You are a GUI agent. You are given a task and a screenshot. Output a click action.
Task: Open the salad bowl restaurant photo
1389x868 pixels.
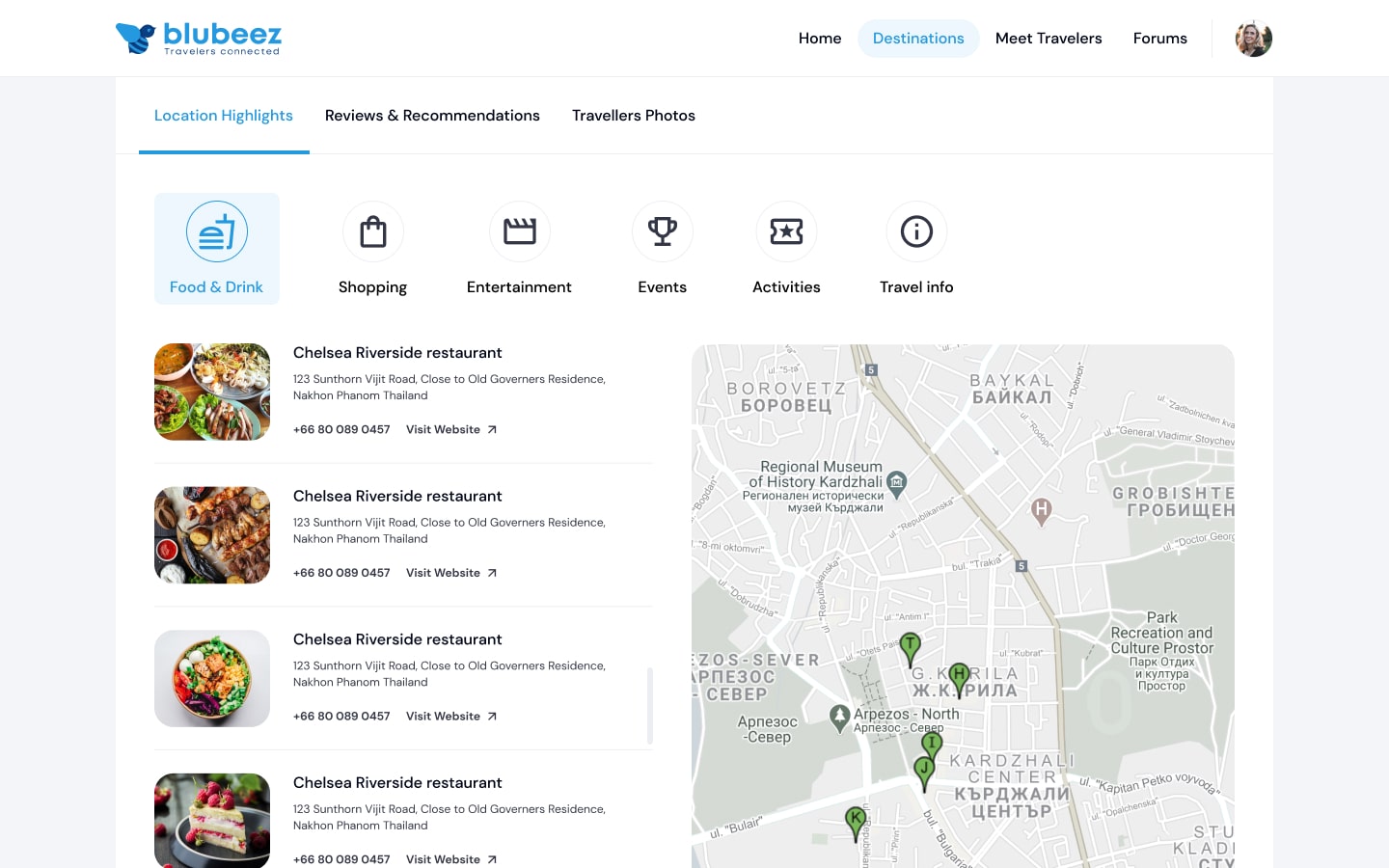[212, 679]
